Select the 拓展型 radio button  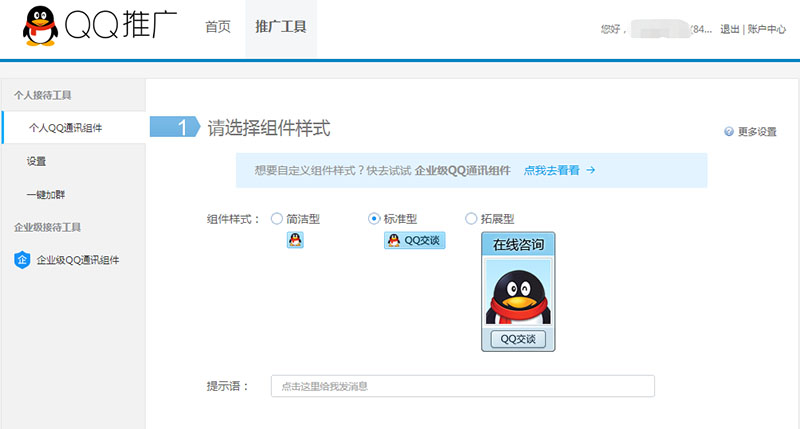click(x=472, y=219)
